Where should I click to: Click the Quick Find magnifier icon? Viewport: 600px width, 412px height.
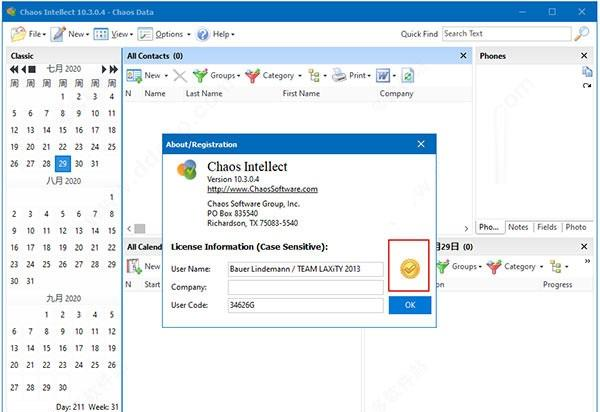[x=582, y=34]
